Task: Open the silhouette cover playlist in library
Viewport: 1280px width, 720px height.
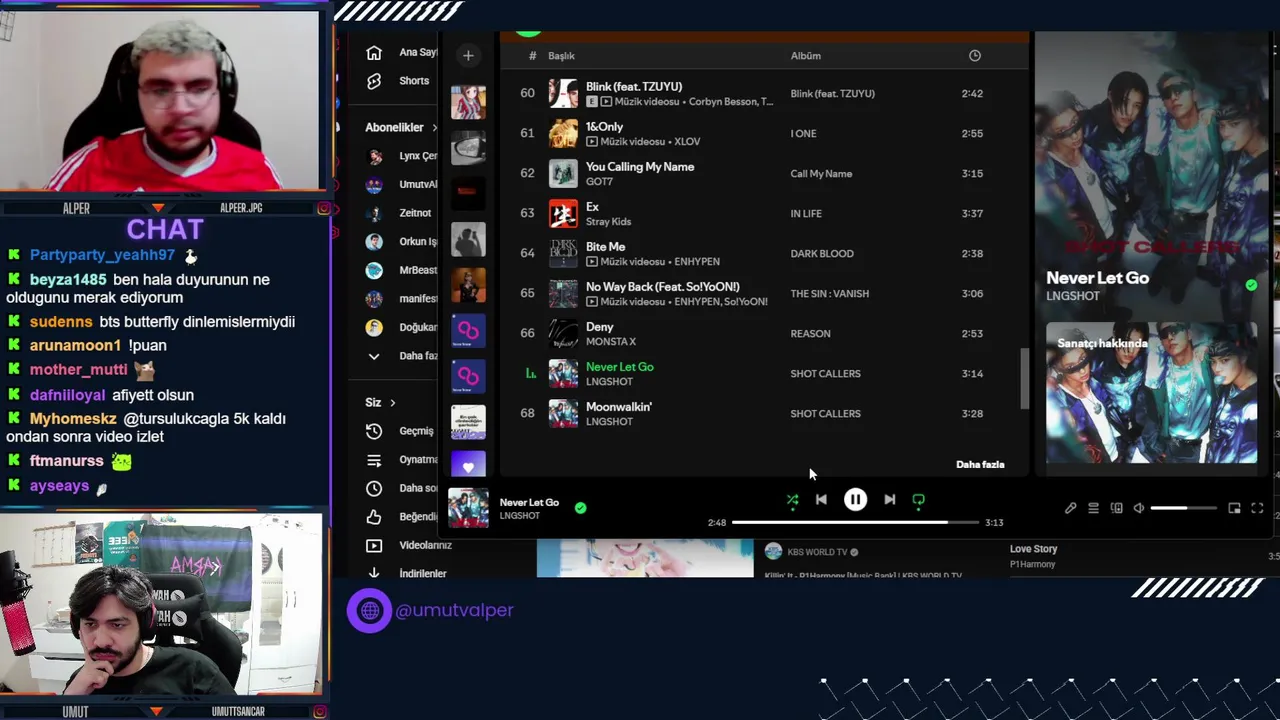Action: [x=468, y=239]
